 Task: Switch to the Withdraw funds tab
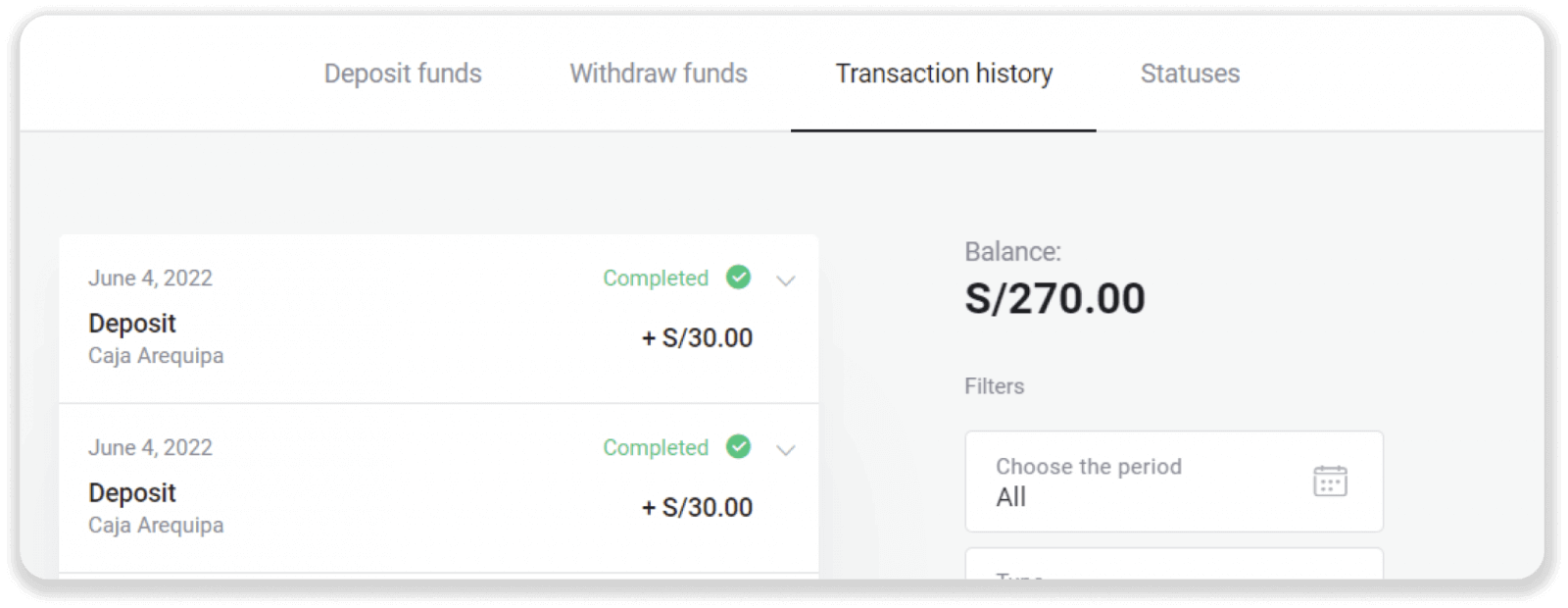[x=659, y=74]
